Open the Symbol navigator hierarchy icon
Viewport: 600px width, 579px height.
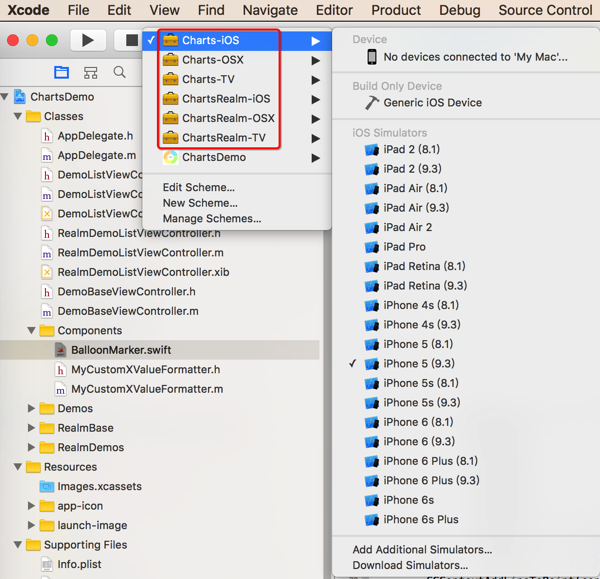(x=90, y=72)
